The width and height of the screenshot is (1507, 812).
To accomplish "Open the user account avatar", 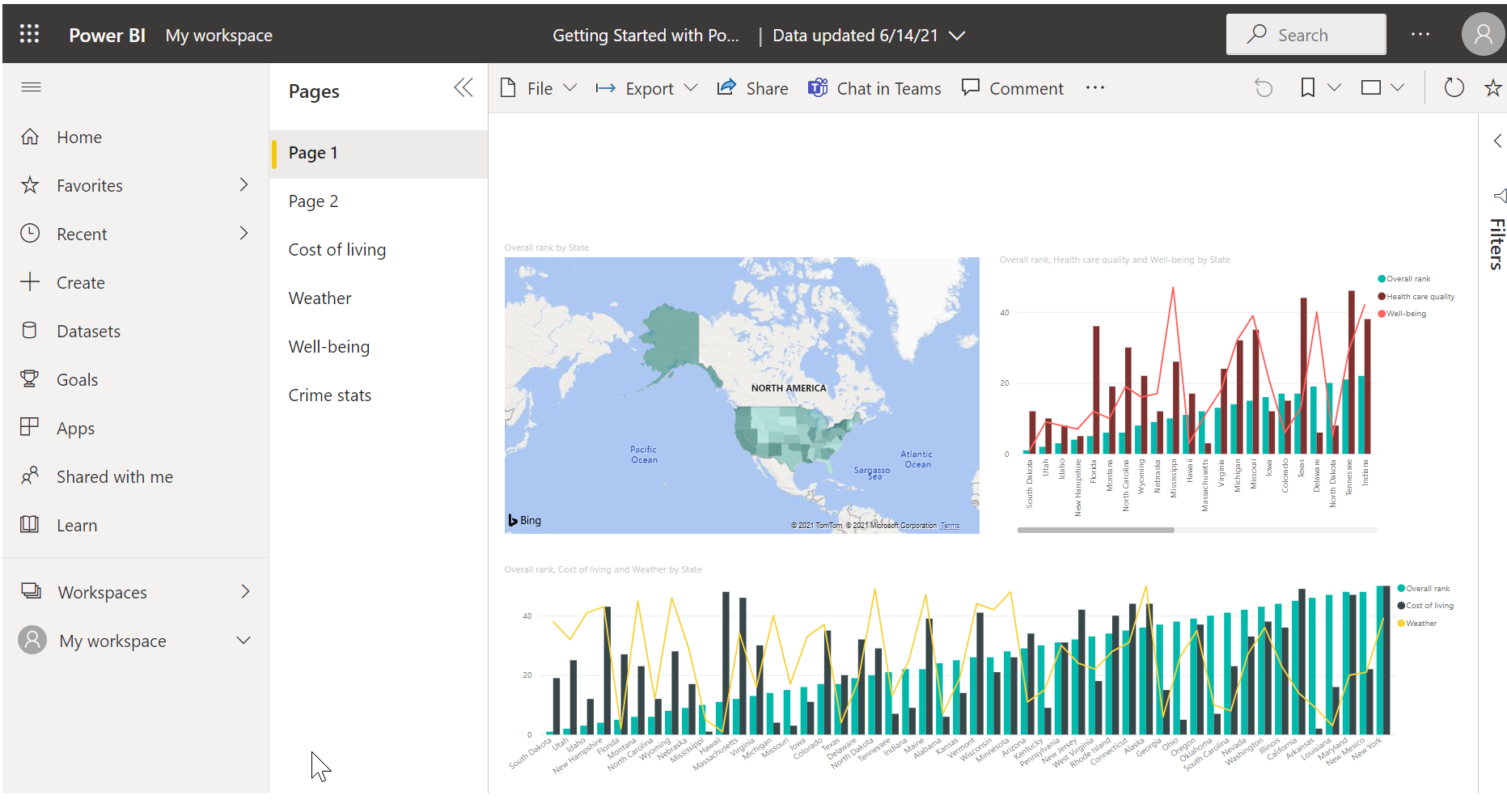I will pyautogui.click(x=1483, y=34).
